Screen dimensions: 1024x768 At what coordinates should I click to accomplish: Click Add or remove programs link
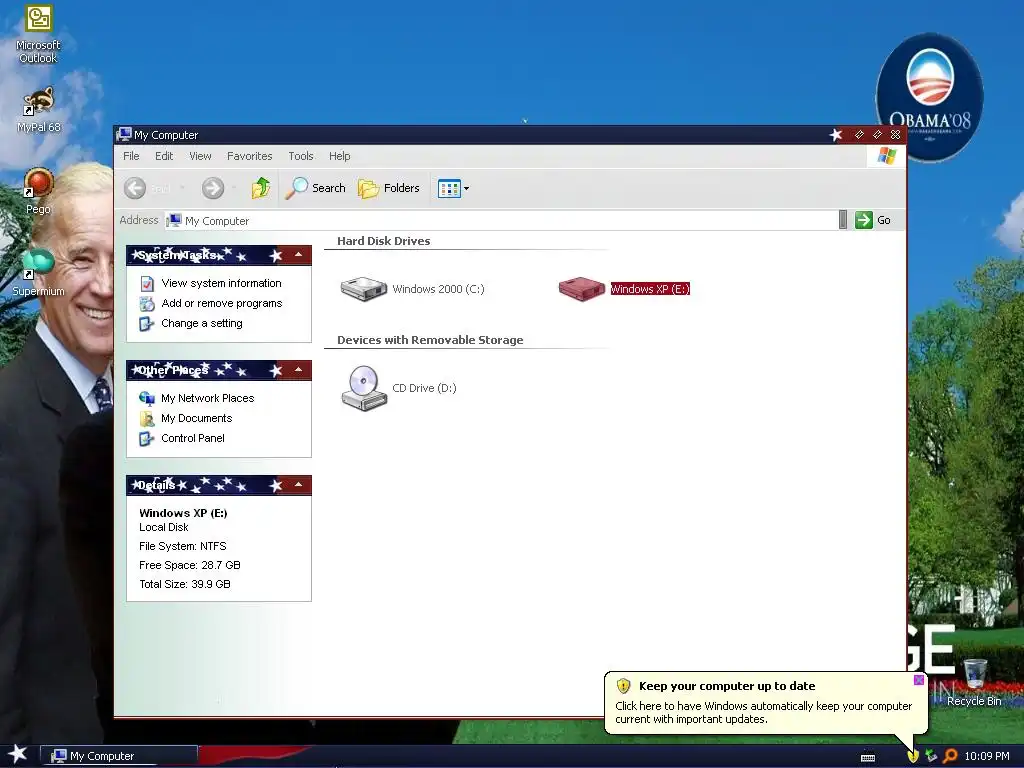(221, 303)
